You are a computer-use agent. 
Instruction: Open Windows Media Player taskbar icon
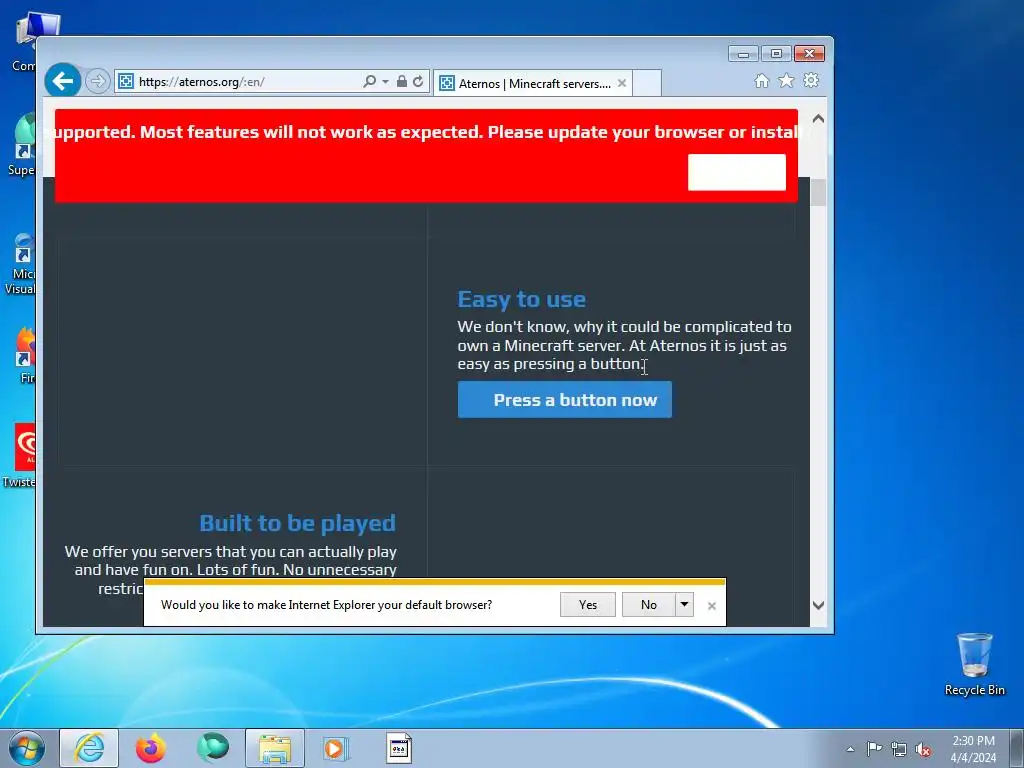tap(337, 748)
